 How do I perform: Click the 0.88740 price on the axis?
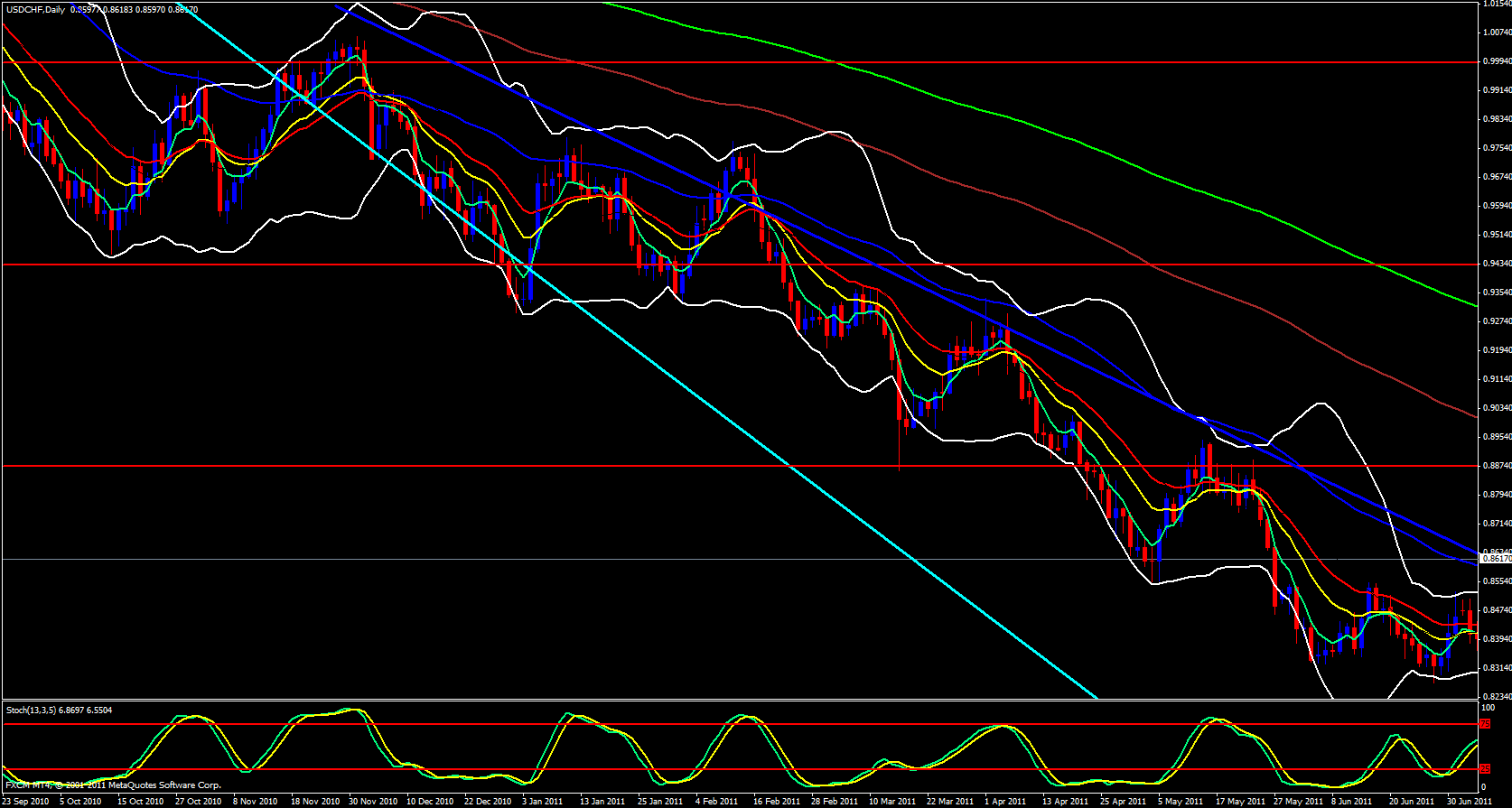pos(1497,466)
